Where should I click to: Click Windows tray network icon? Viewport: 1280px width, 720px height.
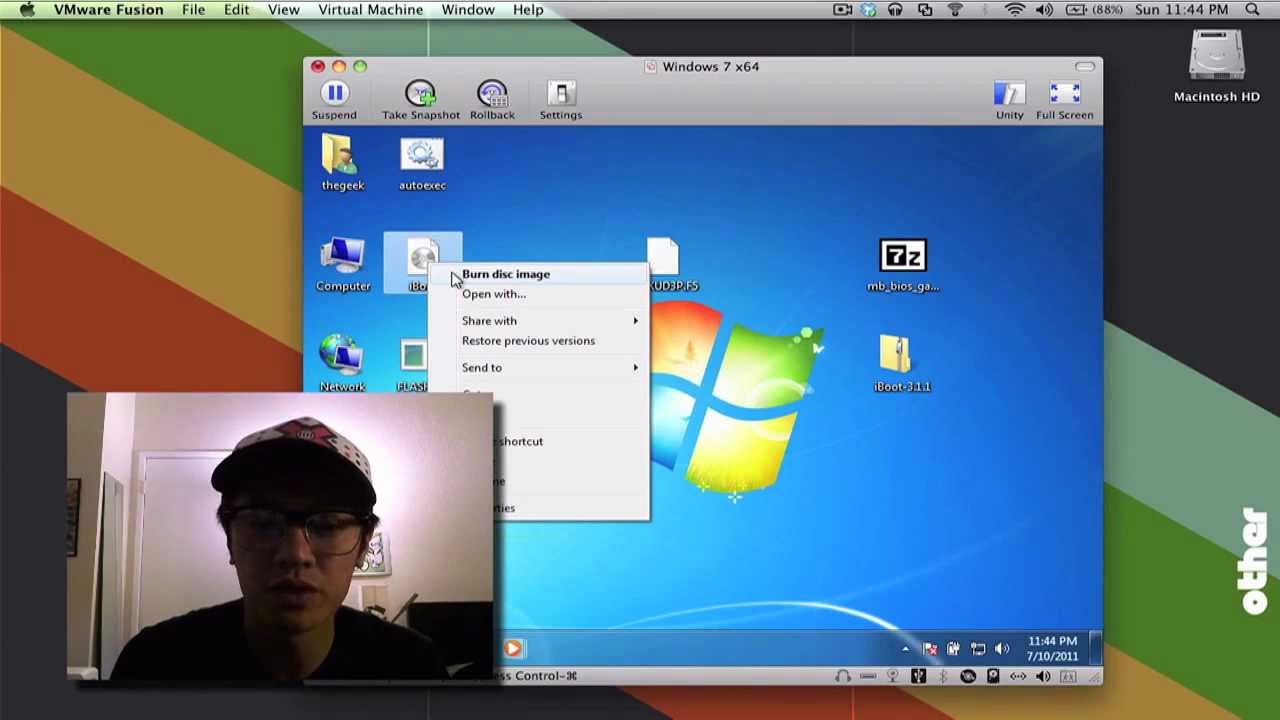pyautogui.click(x=978, y=649)
